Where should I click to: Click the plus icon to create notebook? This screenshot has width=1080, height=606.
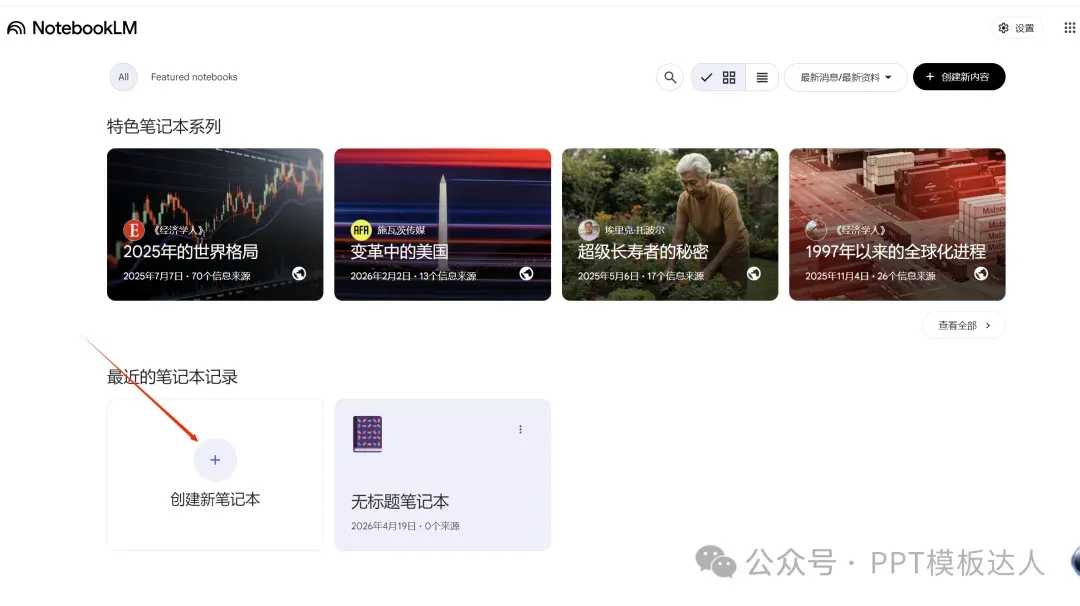click(x=215, y=460)
